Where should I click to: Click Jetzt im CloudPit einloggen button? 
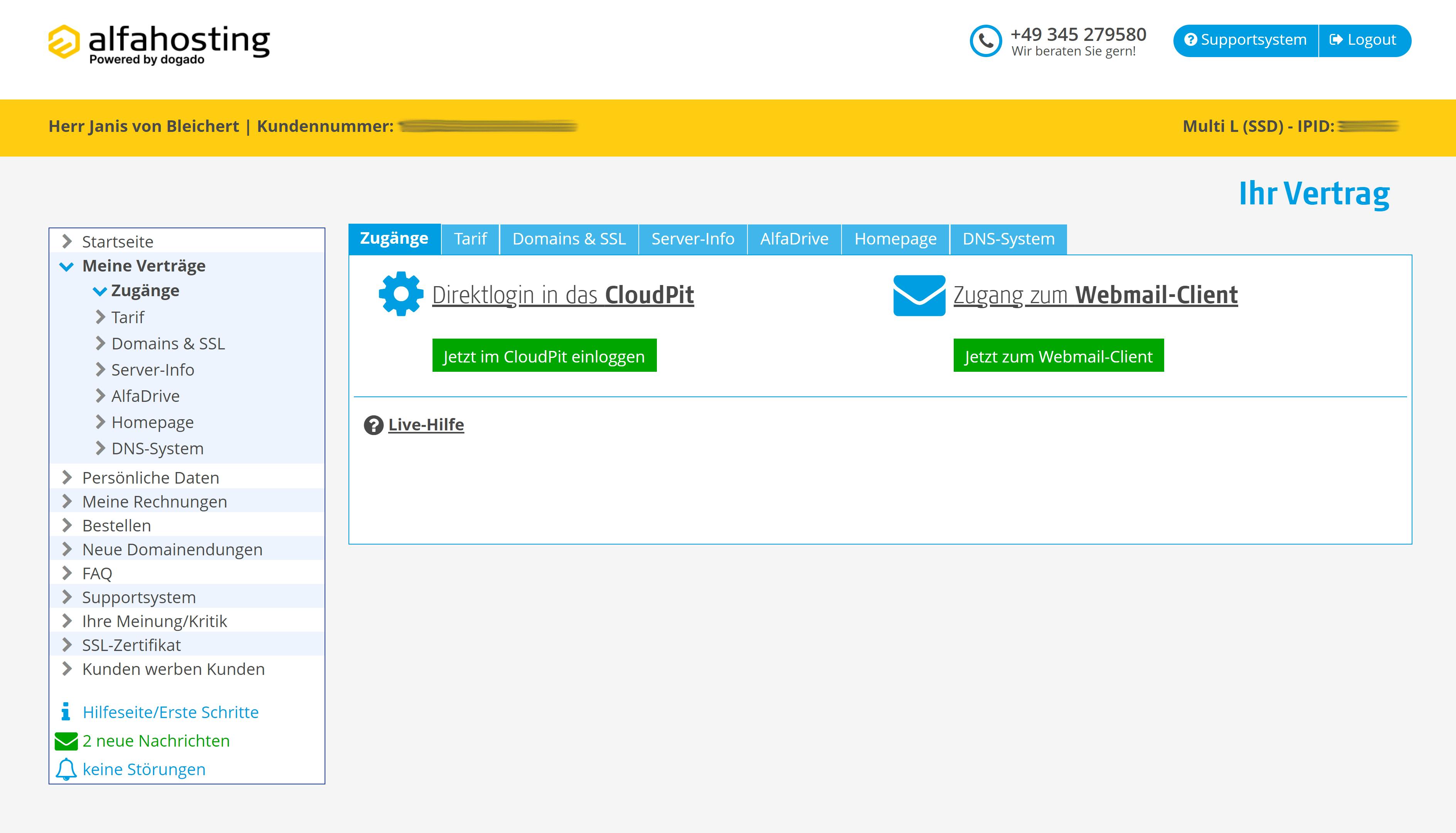coord(544,355)
